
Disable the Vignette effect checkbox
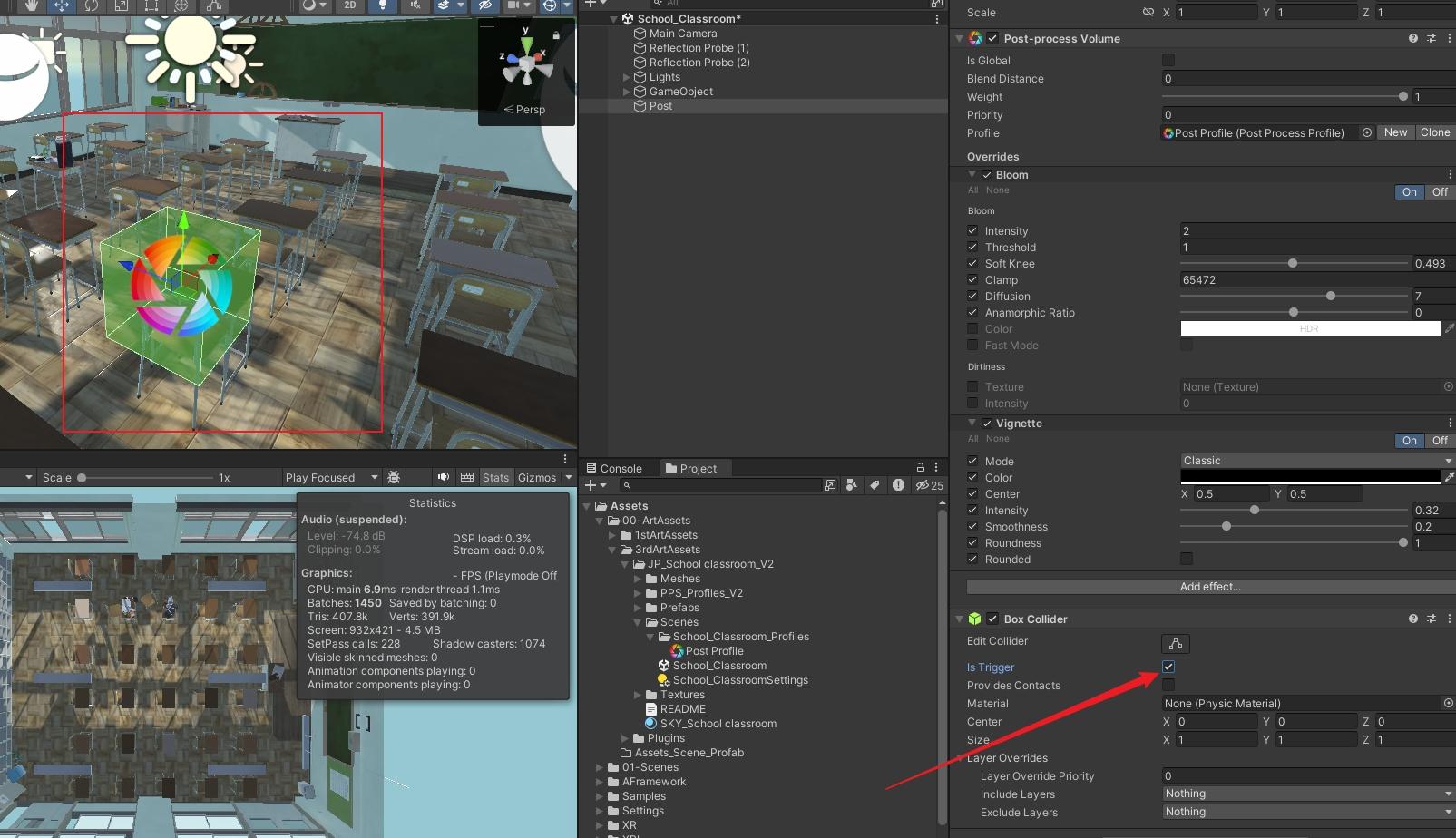coord(987,423)
